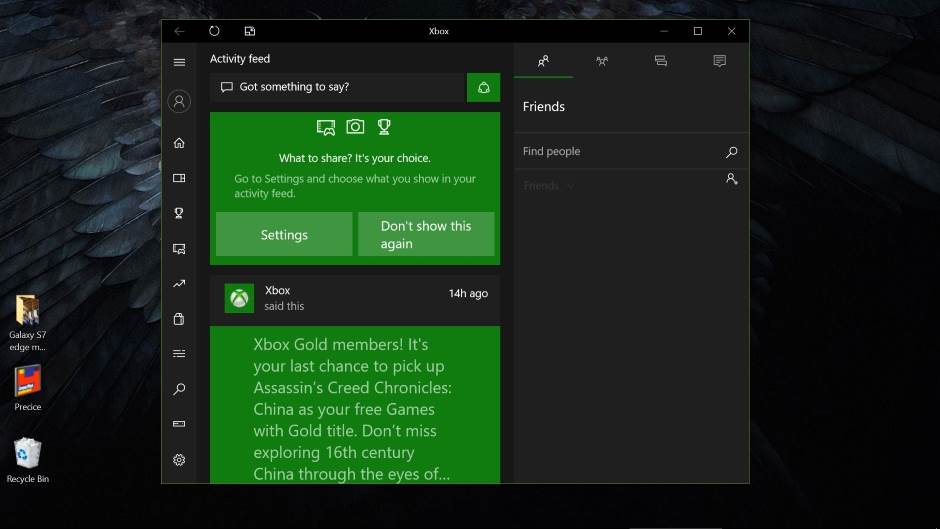Click the green Settings button
This screenshot has height=529, width=940.
[284, 234]
